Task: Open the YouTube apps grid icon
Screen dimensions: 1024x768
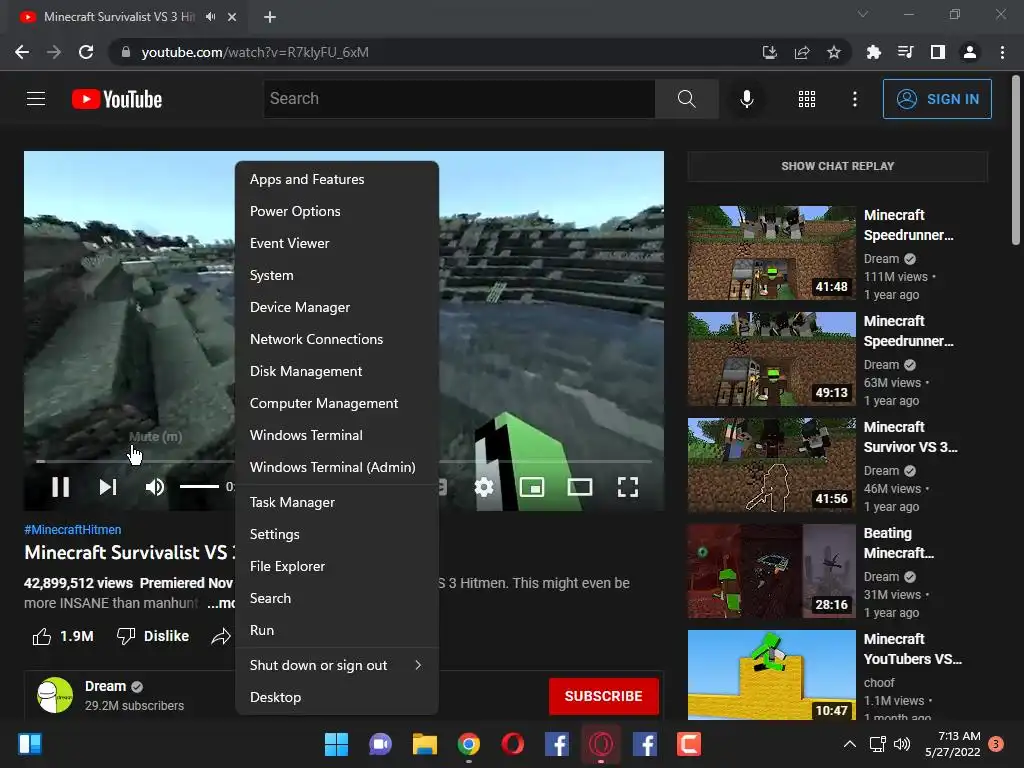Action: (807, 99)
